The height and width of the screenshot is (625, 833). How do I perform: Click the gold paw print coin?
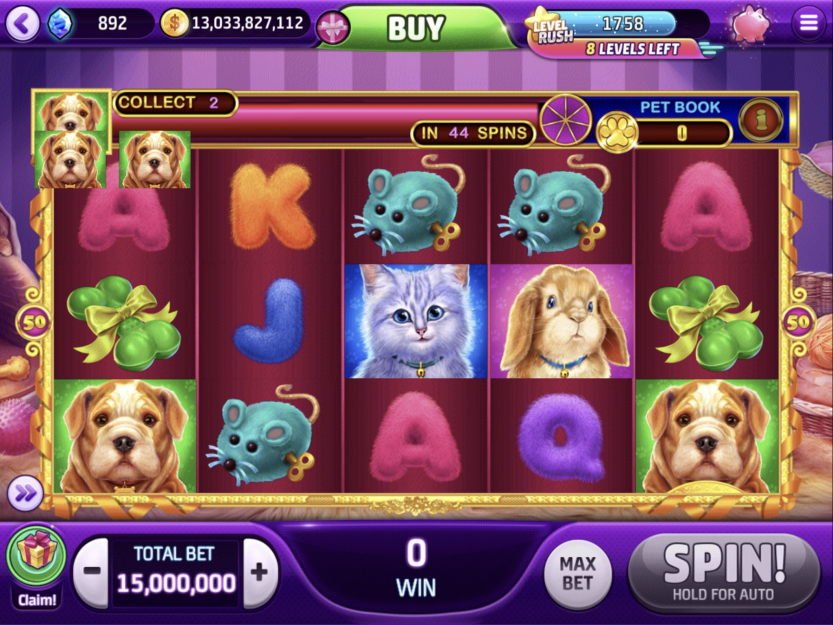click(x=617, y=133)
